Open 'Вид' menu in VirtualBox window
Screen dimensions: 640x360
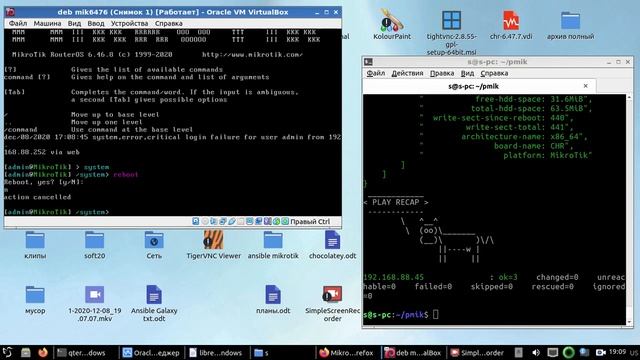pyautogui.click(x=74, y=23)
